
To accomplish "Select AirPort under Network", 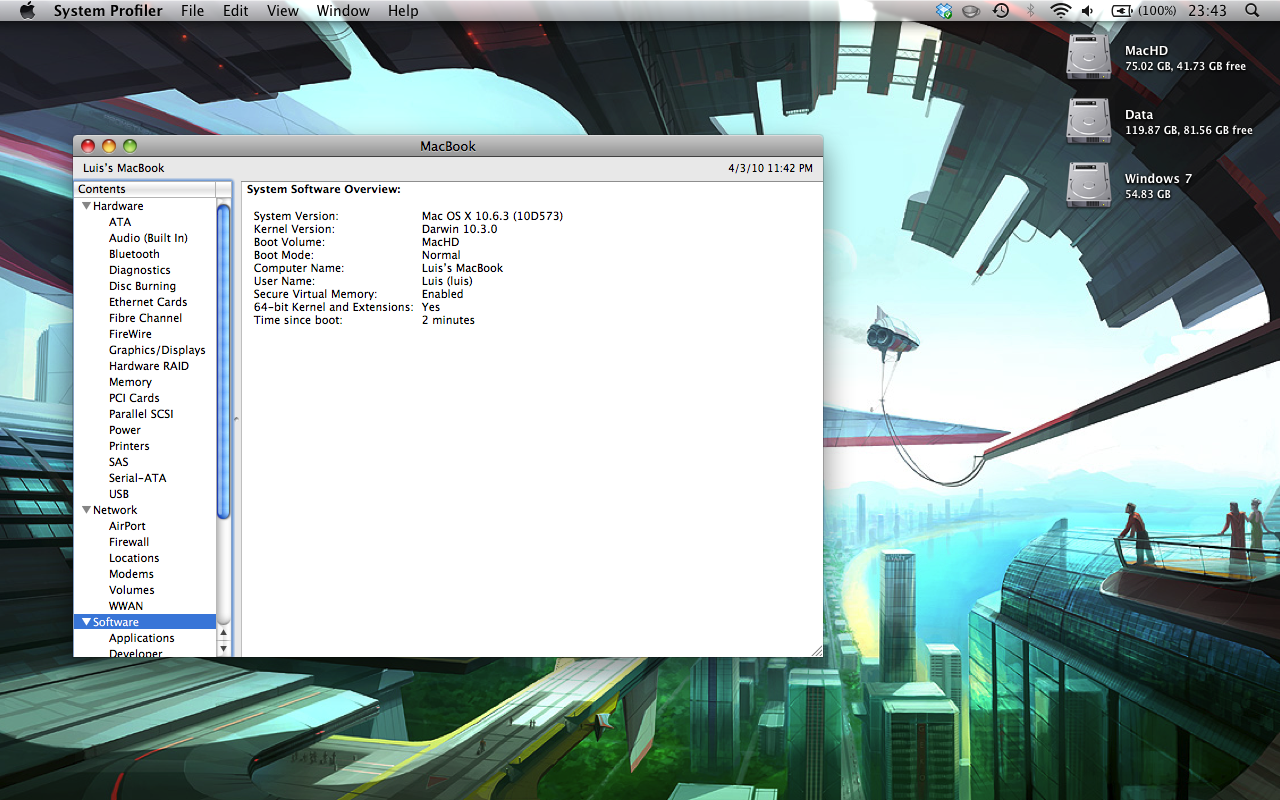I will click(x=127, y=526).
